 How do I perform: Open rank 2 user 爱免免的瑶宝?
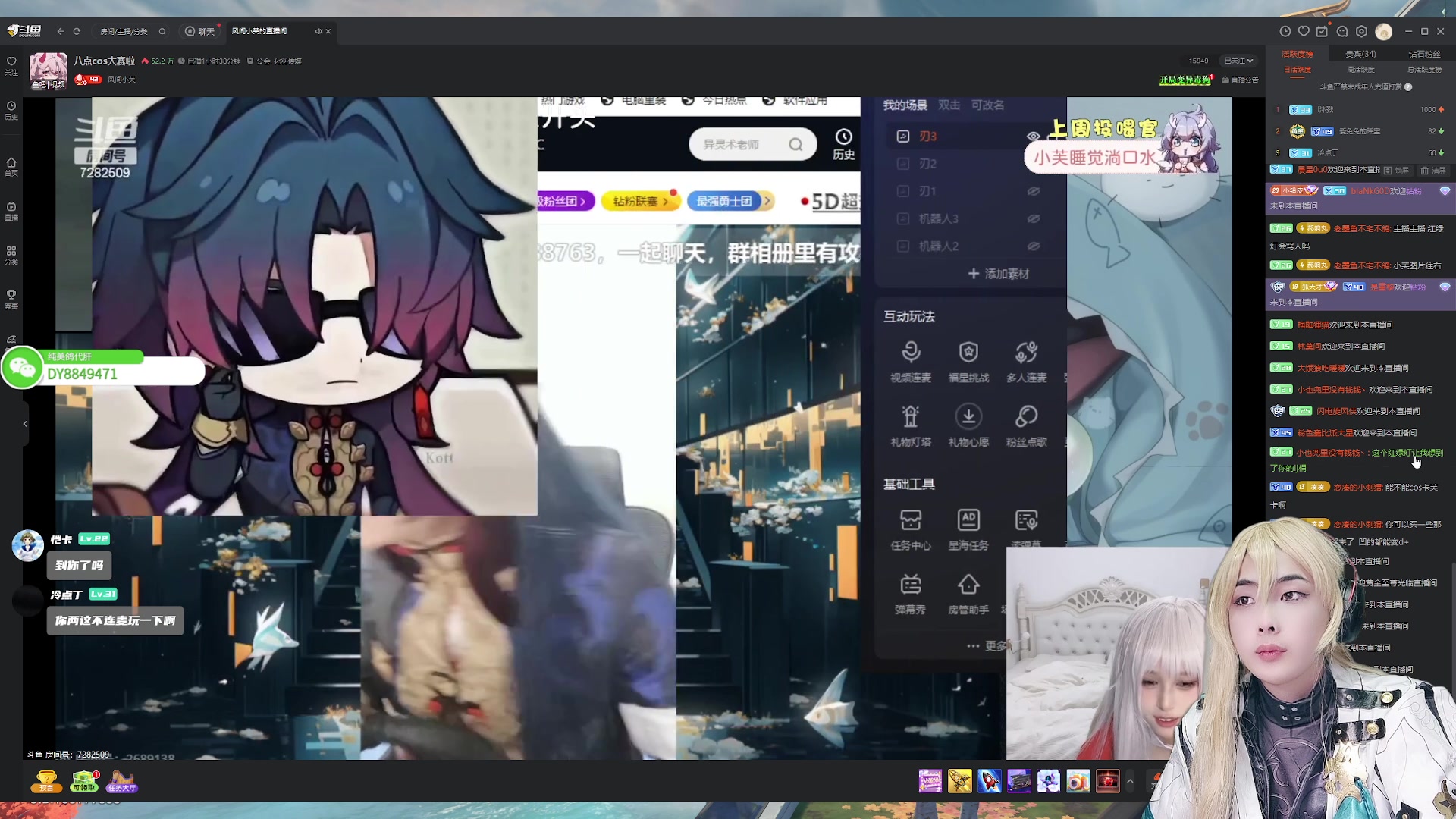[x=1360, y=131]
